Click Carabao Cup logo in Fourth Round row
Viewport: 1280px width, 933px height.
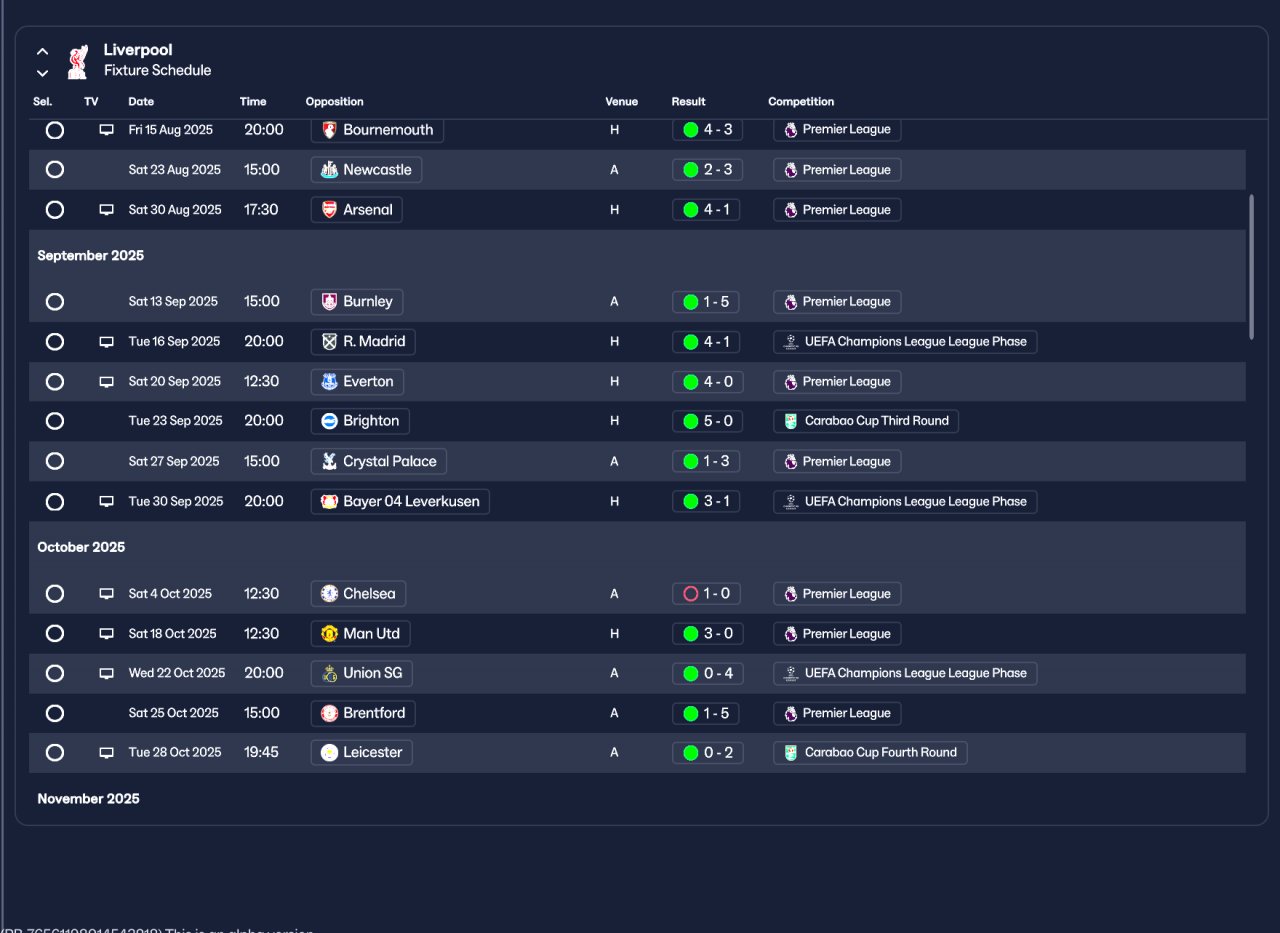coord(790,753)
